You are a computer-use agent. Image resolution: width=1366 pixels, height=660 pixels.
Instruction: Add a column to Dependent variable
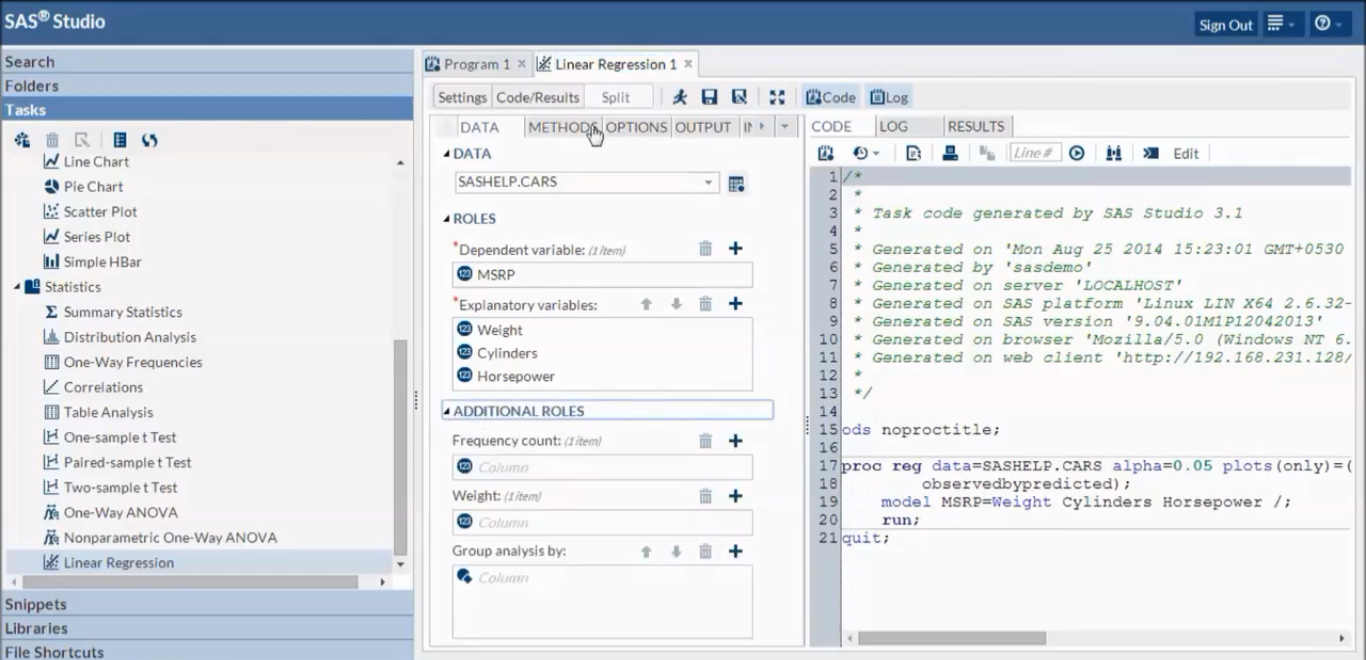click(735, 248)
